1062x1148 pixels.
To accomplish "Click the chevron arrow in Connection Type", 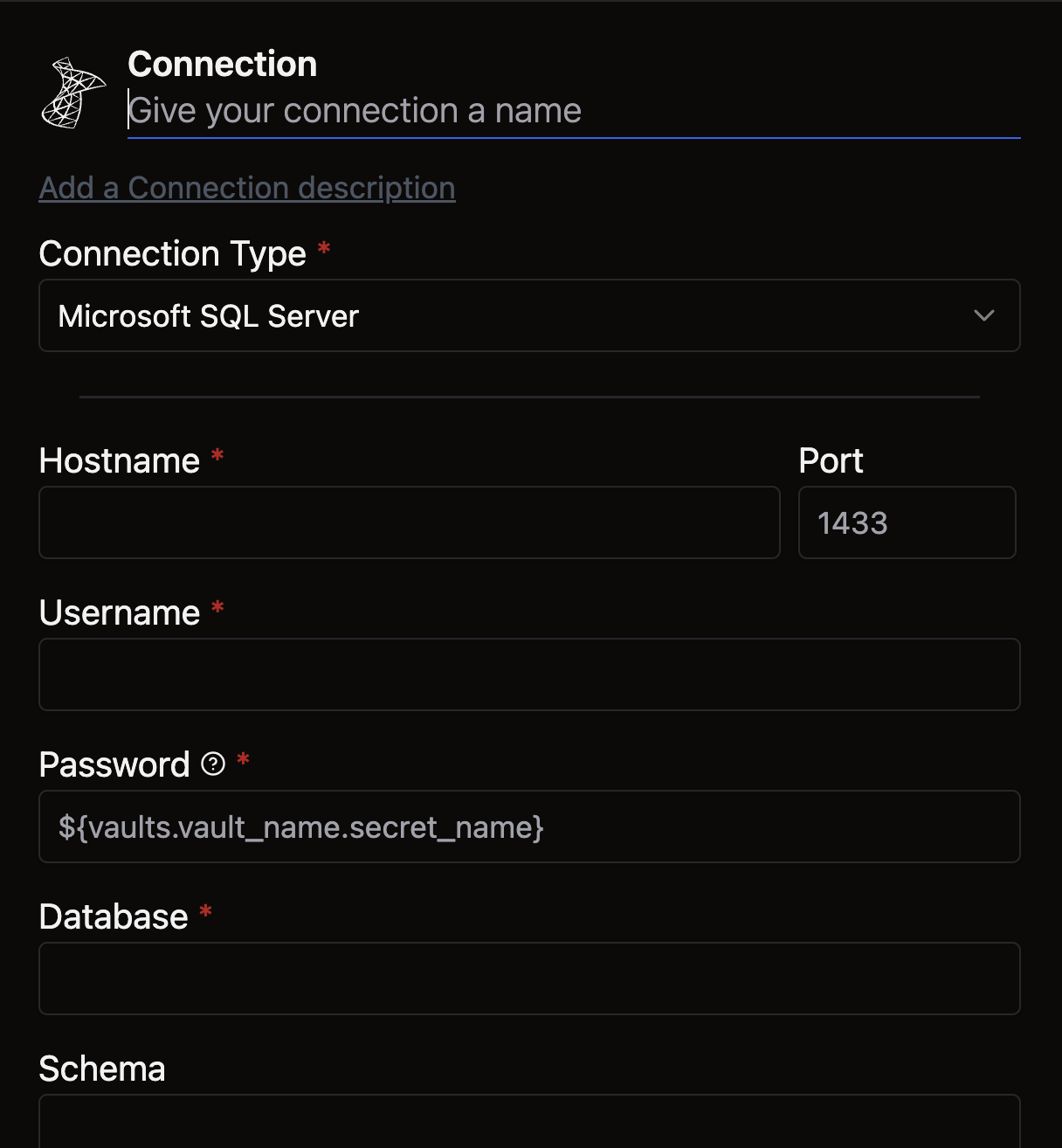I will (x=984, y=315).
